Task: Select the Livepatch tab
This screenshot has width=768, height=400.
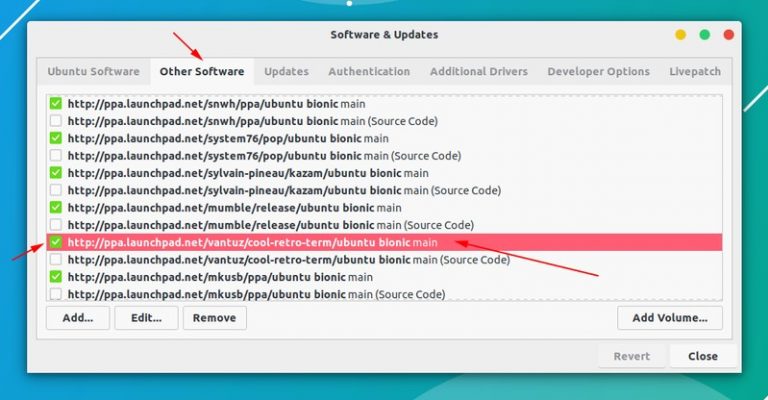Action: coord(695,72)
